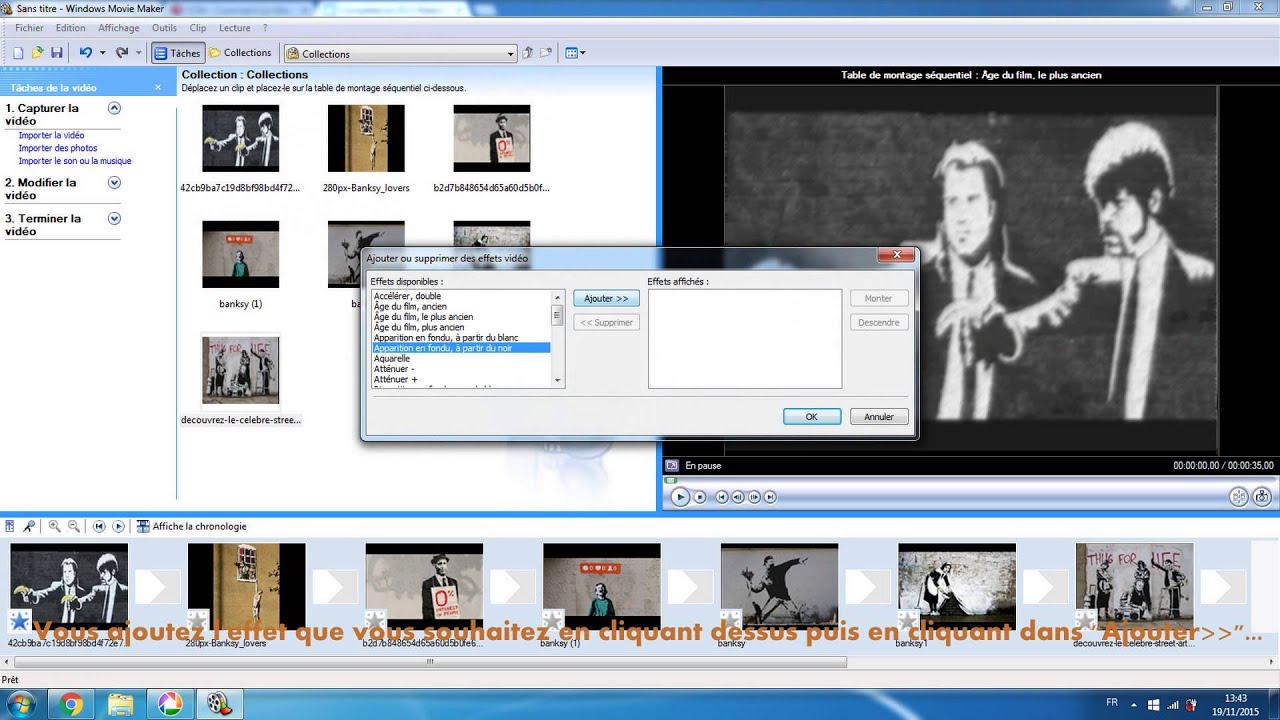Expand the Modifier la vidéo section
This screenshot has width=1280, height=720.
tap(114, 182)
